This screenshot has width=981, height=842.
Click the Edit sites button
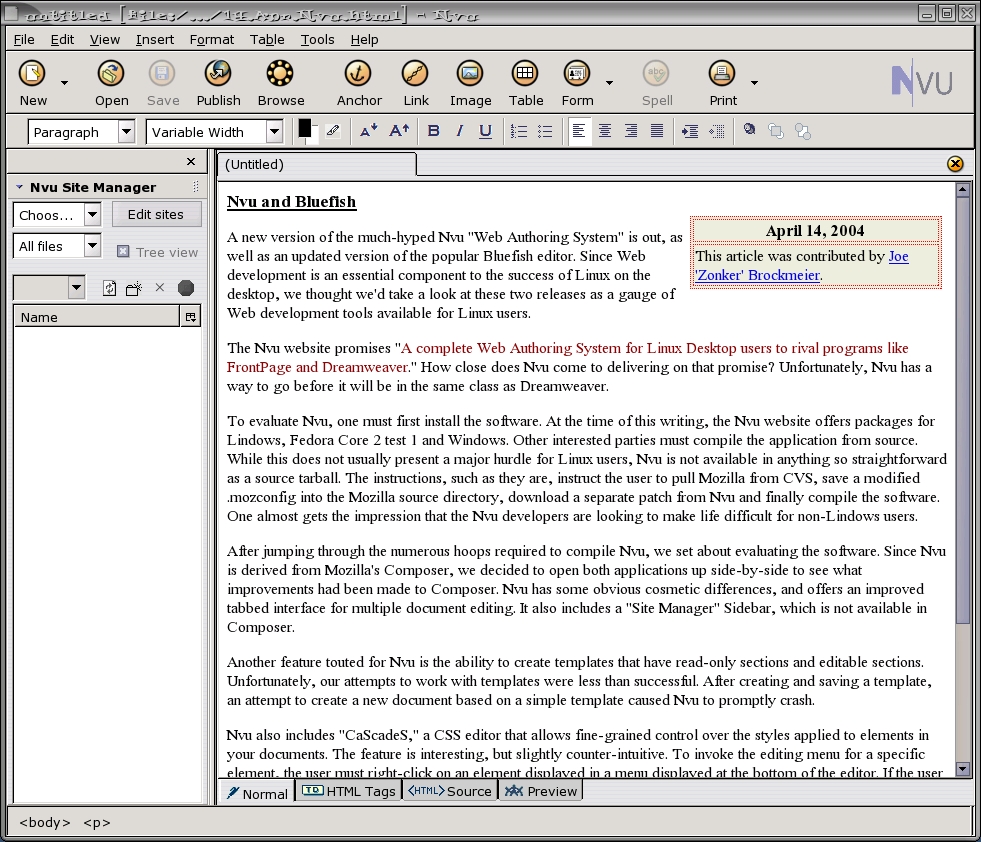(156, 214)
